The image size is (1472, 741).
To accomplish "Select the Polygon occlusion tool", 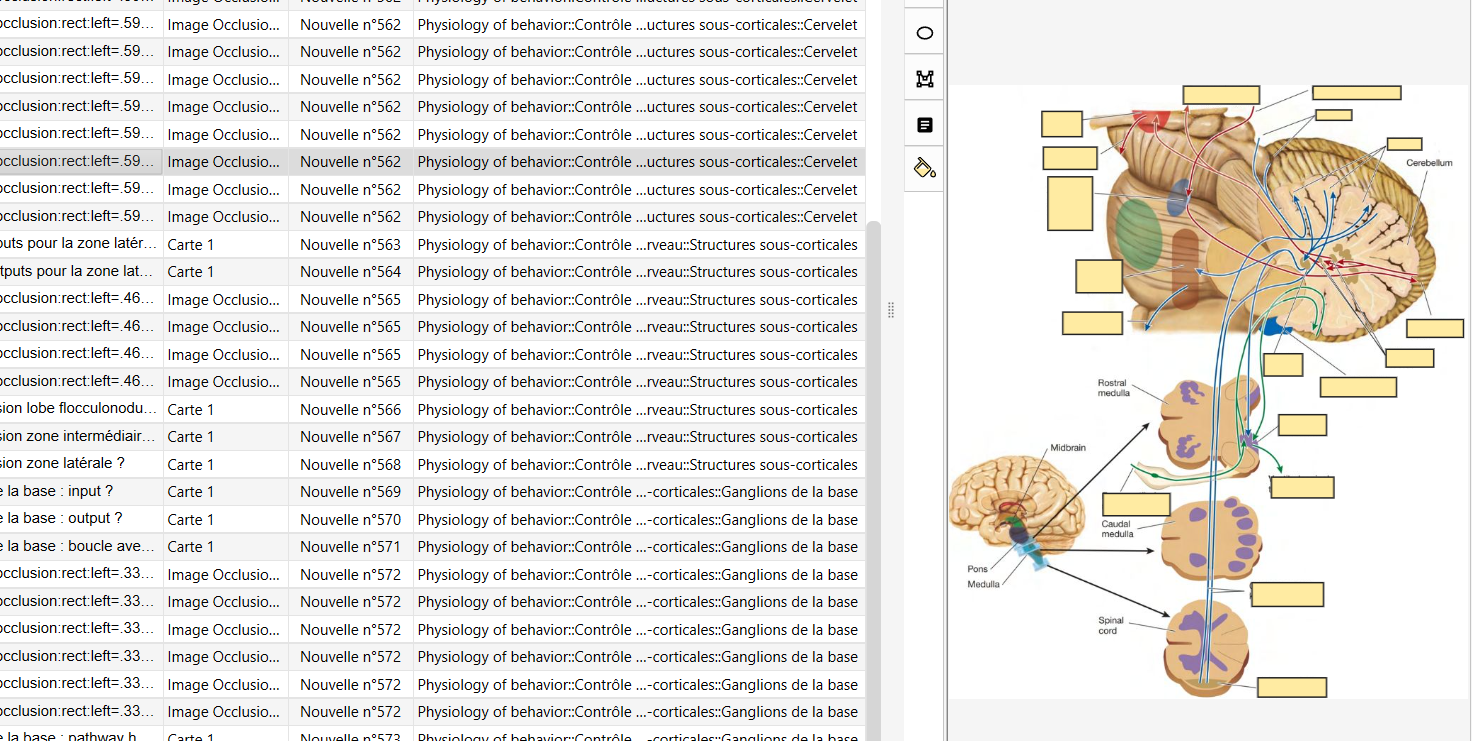I will 924,79.
